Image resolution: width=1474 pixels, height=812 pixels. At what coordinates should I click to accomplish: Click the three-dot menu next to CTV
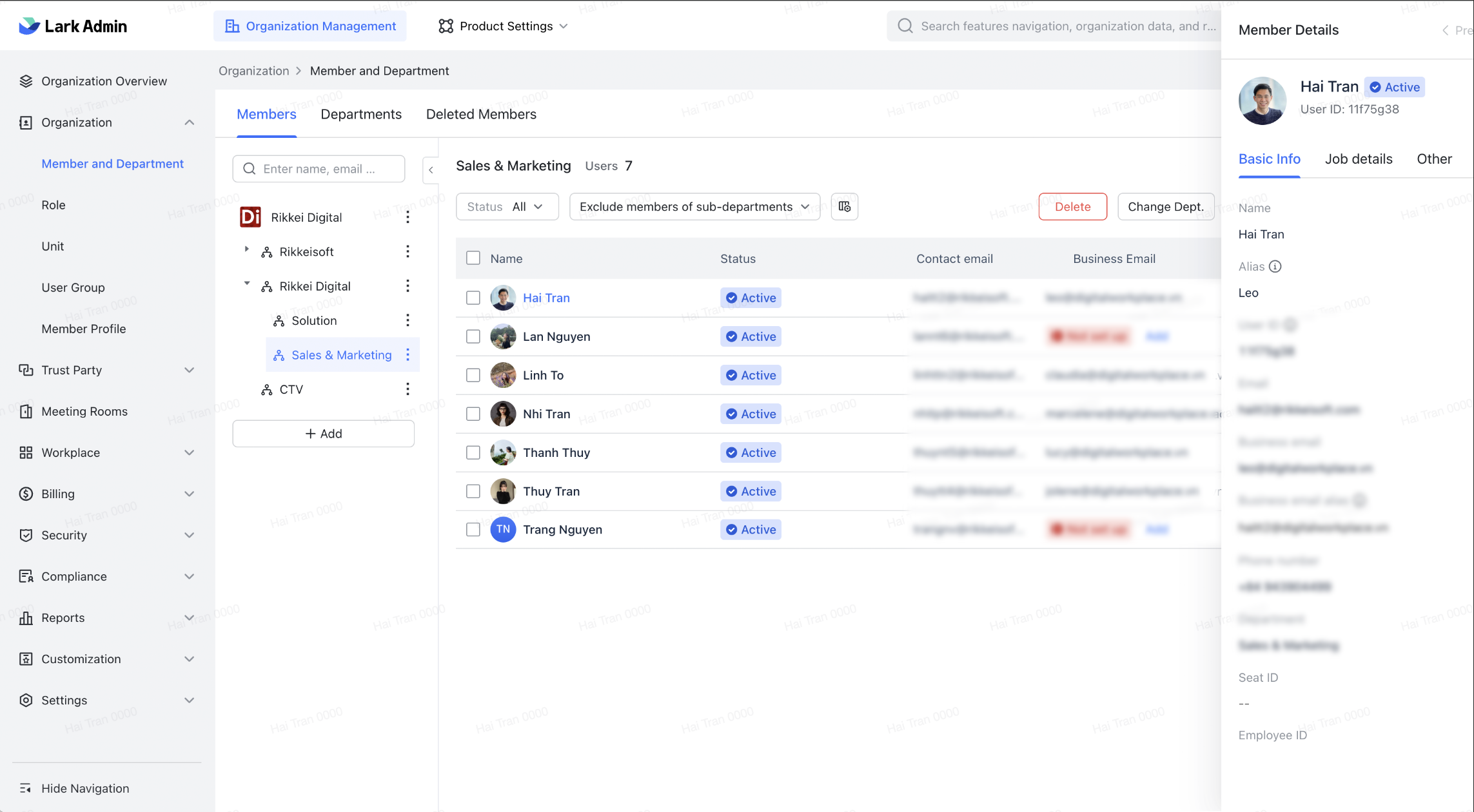[408, 389]
